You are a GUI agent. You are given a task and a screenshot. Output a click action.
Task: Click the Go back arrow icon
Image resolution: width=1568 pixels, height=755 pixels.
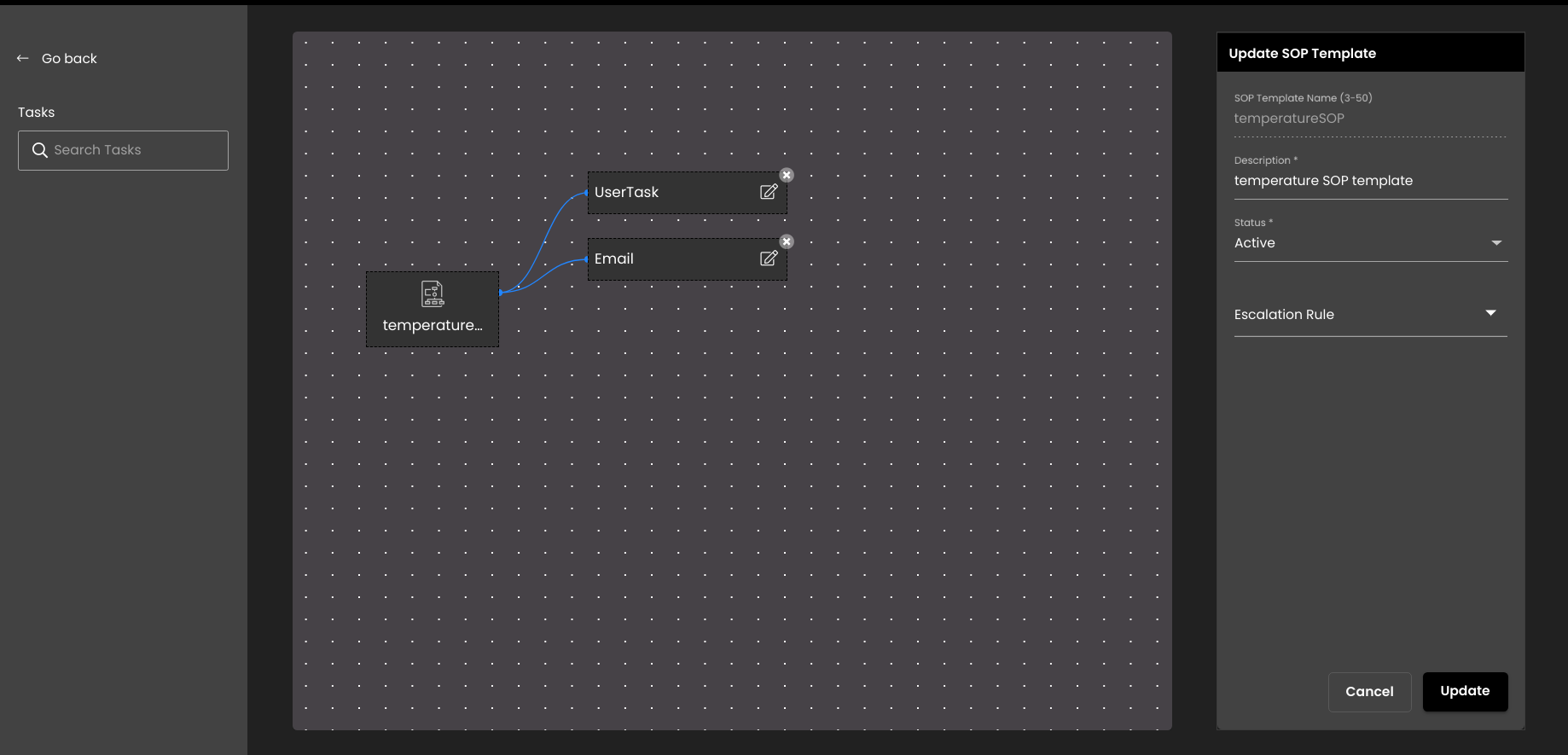(x=23, y=58)
